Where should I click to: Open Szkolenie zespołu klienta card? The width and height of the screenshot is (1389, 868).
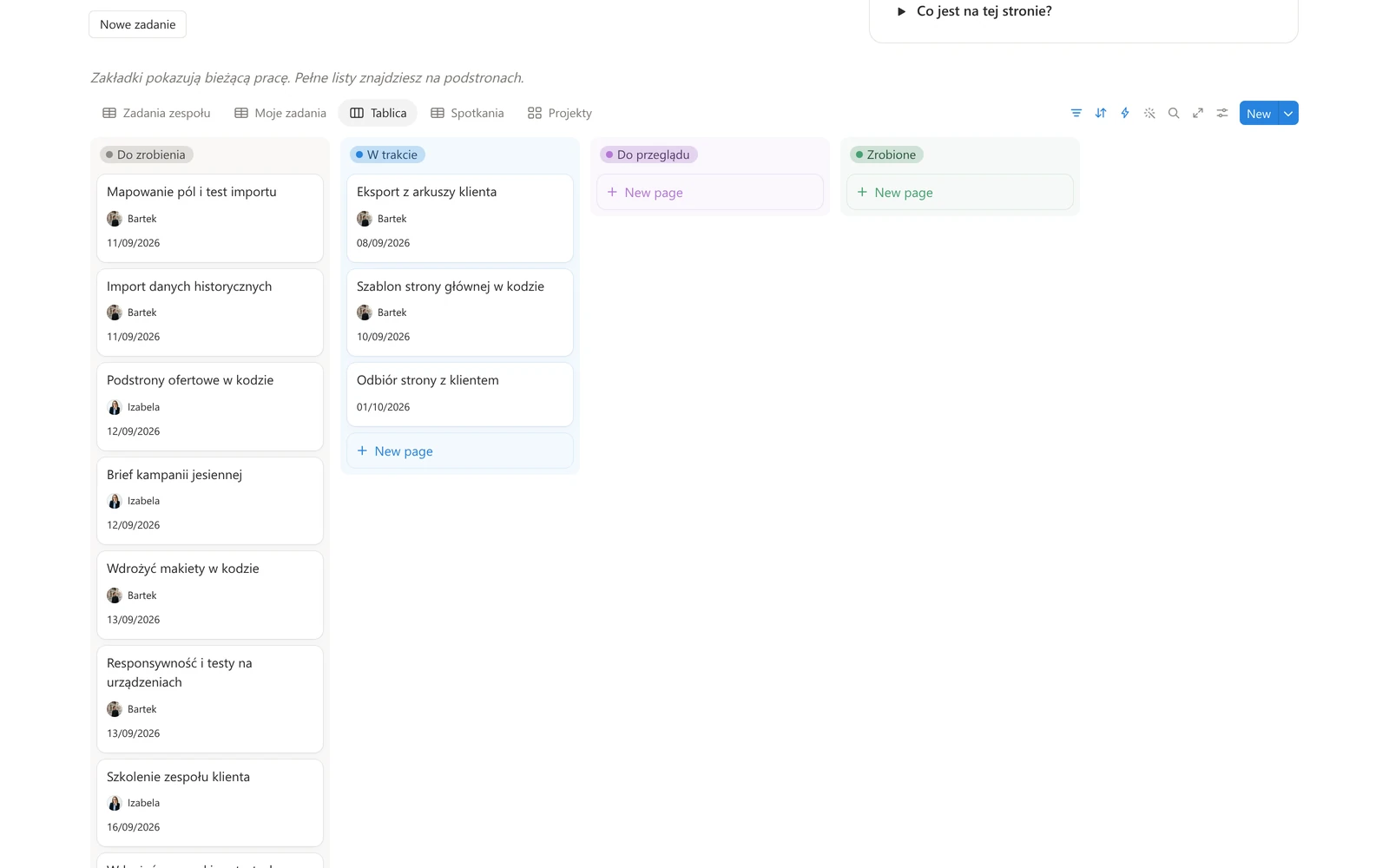[209, 803]
